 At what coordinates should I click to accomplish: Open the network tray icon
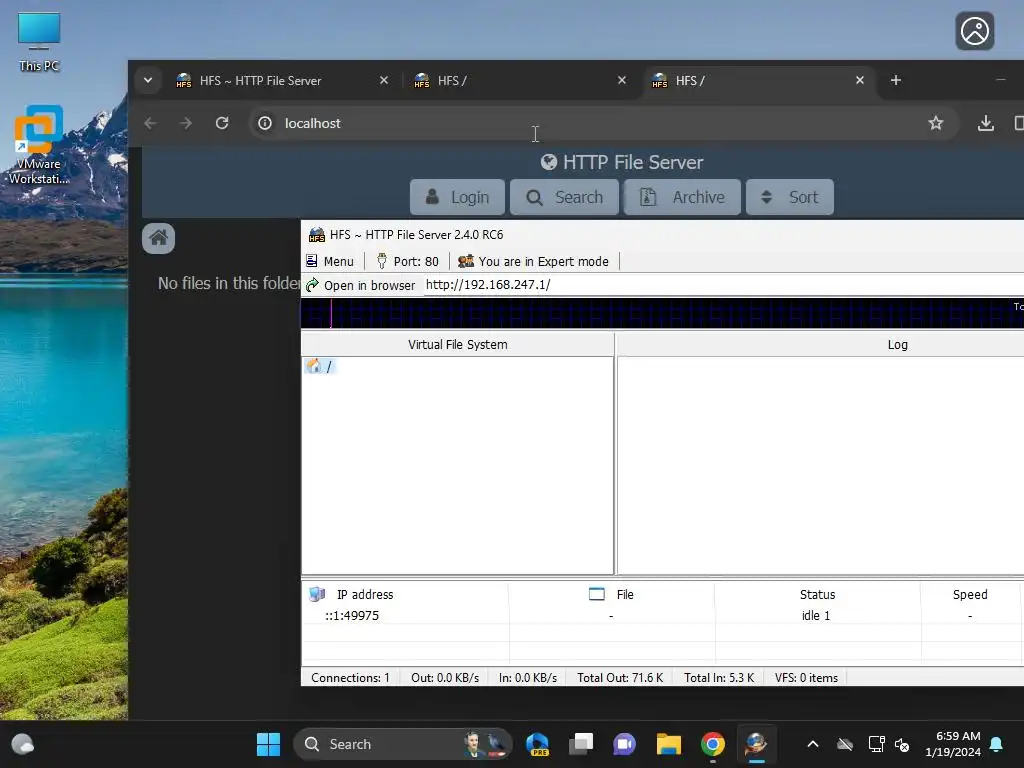pos(876,744)
